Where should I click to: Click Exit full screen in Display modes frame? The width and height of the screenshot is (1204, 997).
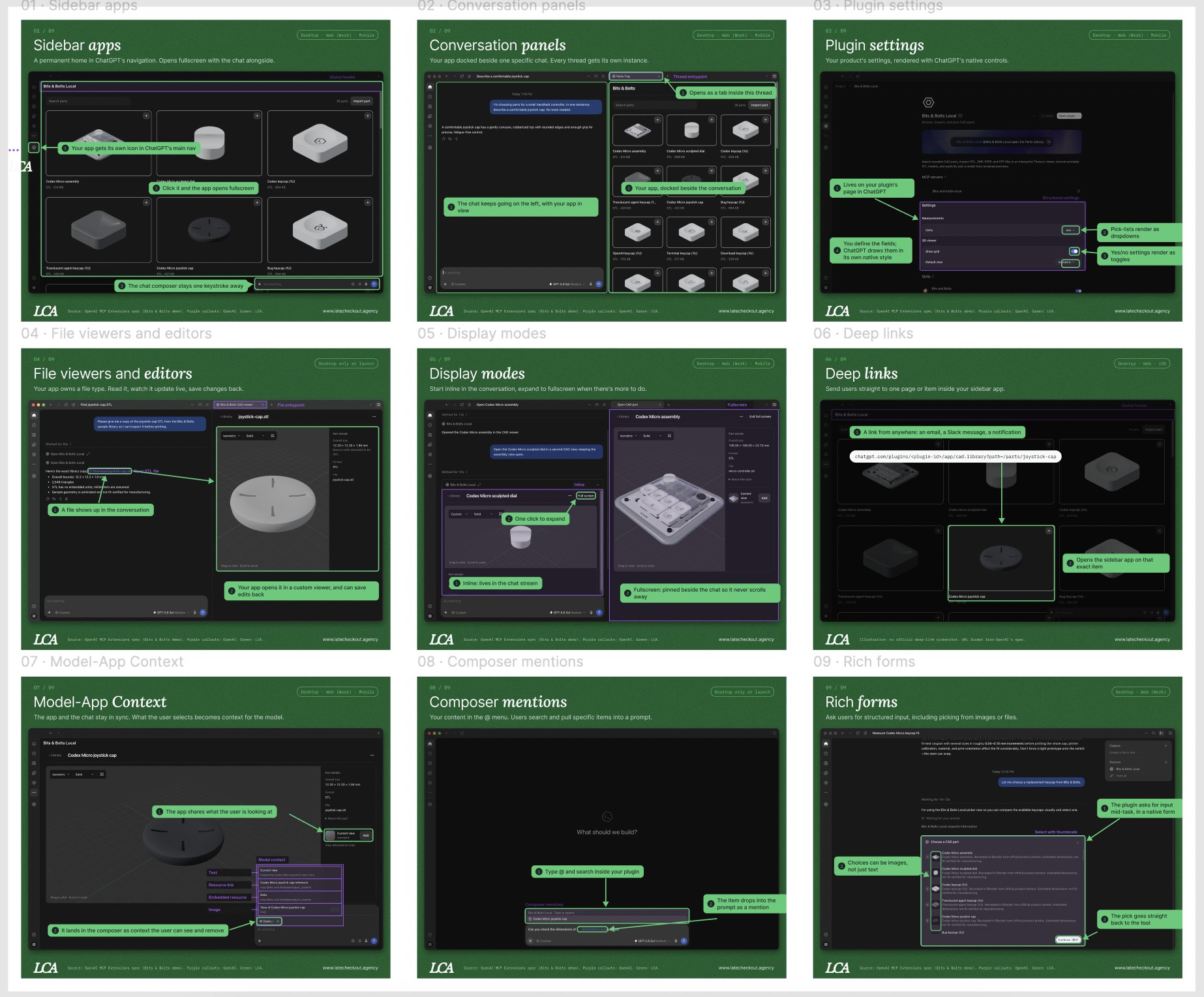(x=760, y=416)
